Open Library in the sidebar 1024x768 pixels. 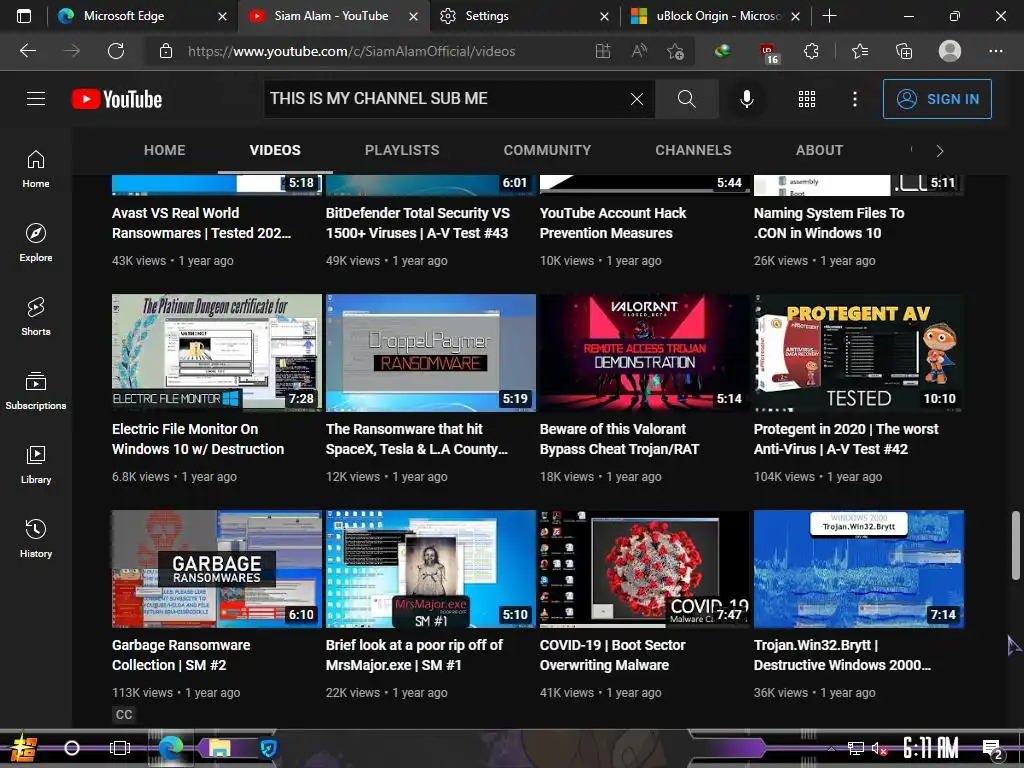click(x=36, y=464)
